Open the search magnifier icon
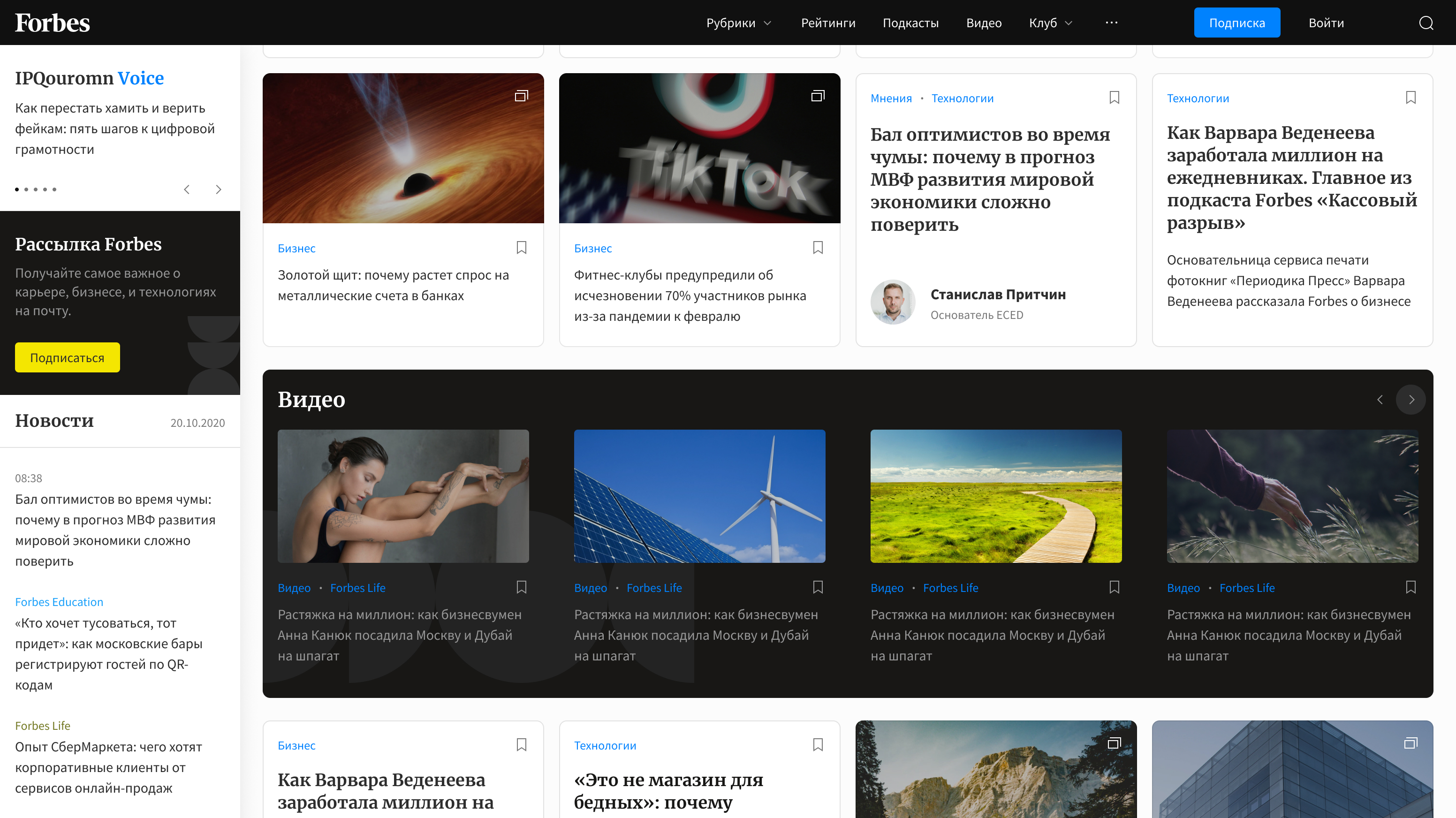This screenshot has width=1456, height=818. coord(1426,23)
